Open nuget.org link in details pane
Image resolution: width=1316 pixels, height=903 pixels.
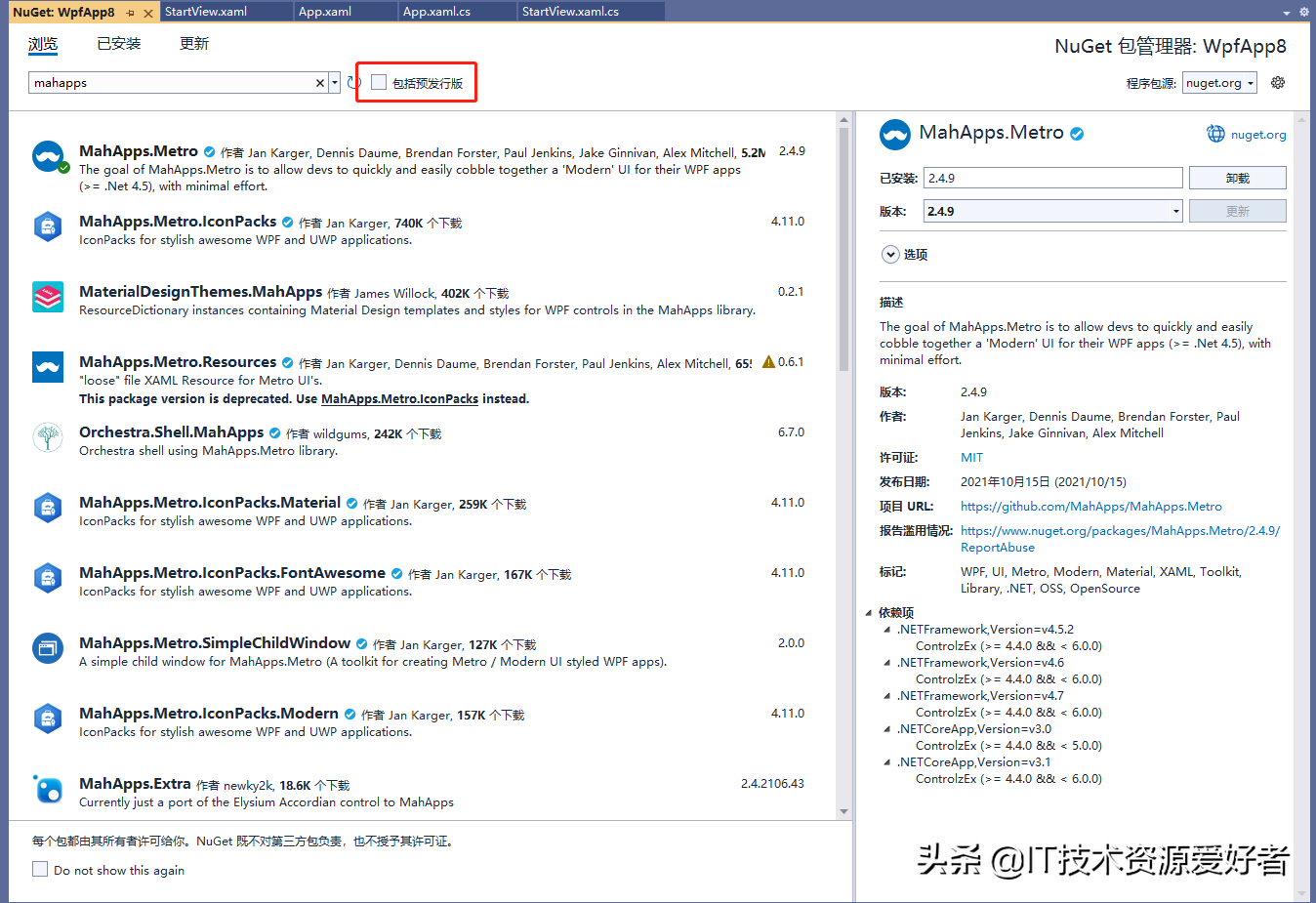1258,135
